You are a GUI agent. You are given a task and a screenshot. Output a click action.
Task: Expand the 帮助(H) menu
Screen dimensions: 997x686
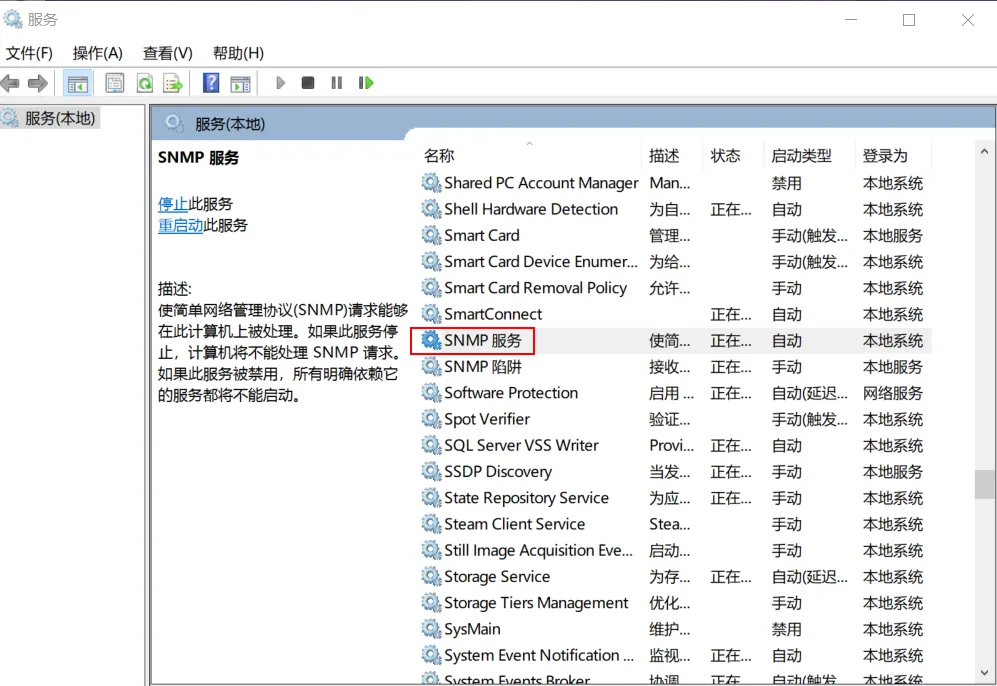pos(238,53)
